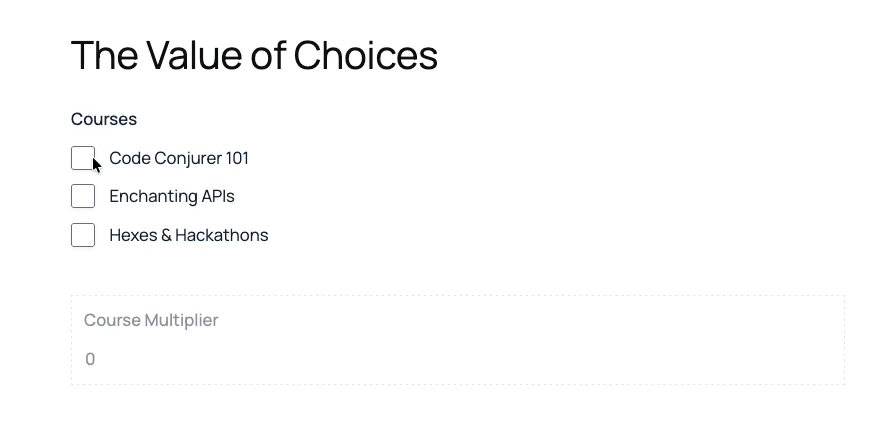Click the word Multiplier in the output label
This screenshot has height=434, width=884.
click(x=182, y=320)
